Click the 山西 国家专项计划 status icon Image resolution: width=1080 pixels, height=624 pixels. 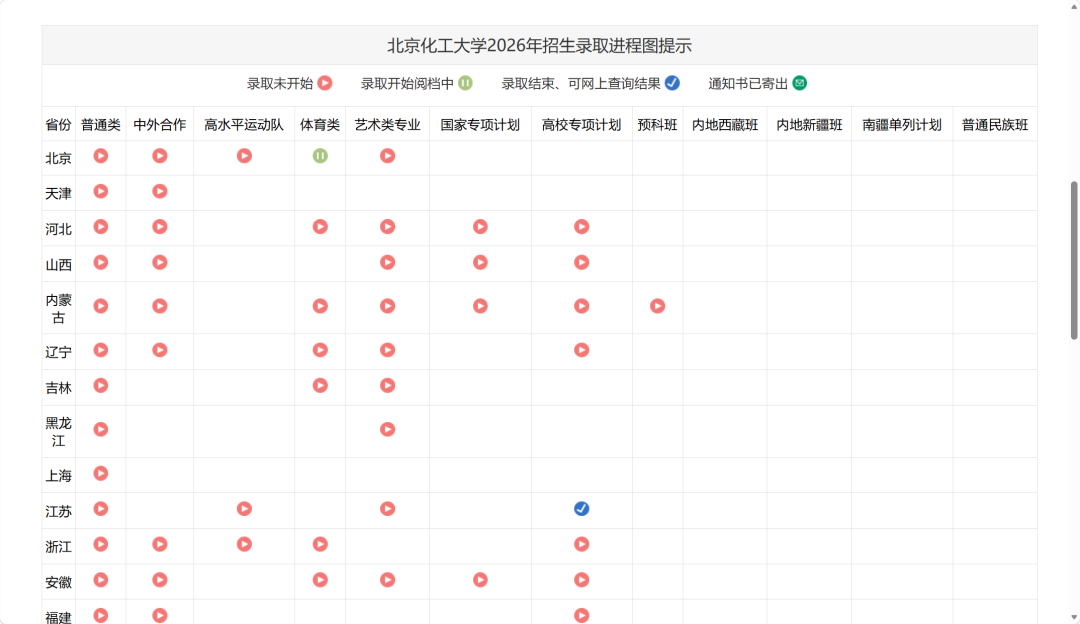(480, 262)
